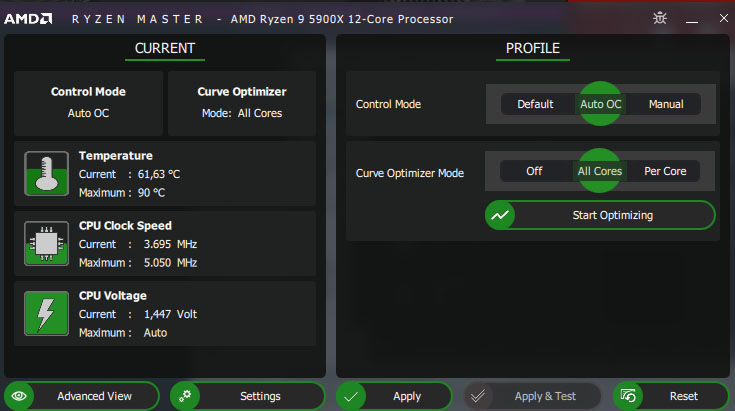Click the current voltage 1,447 Volt value
This screenshot has width=735, height=411.
point(170,314)
